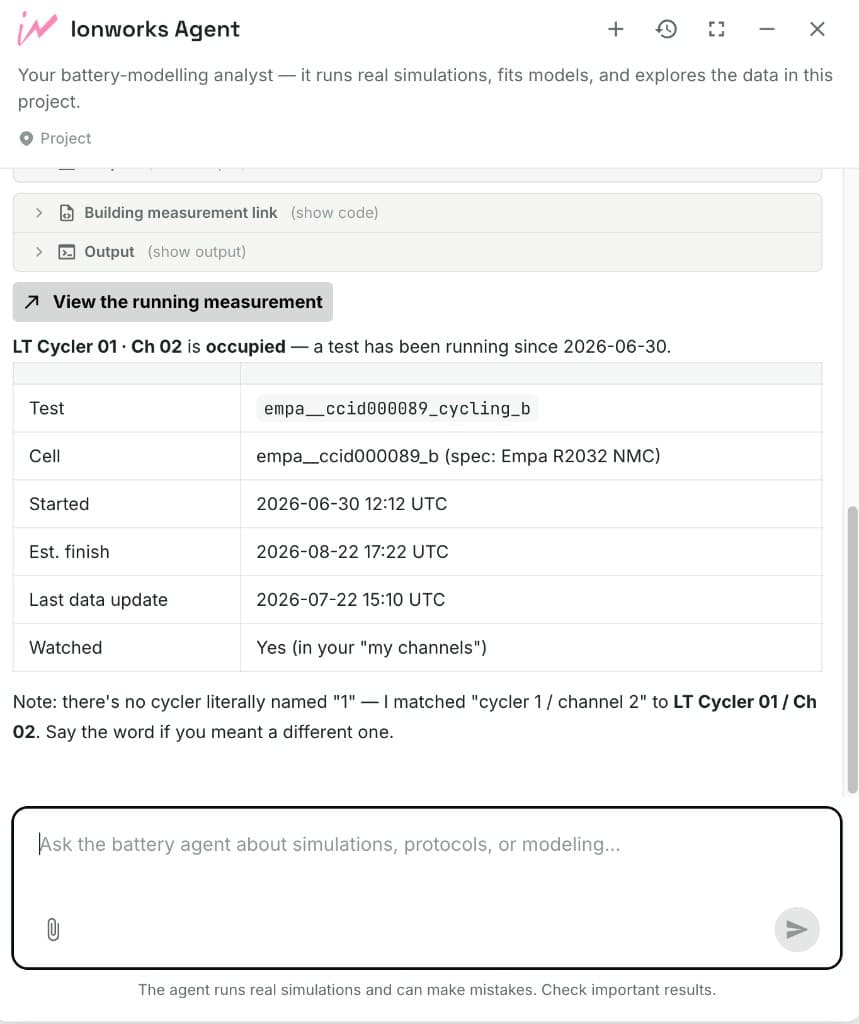
Task: Click the disclaimer text about checking results
Action: (427, 990)
